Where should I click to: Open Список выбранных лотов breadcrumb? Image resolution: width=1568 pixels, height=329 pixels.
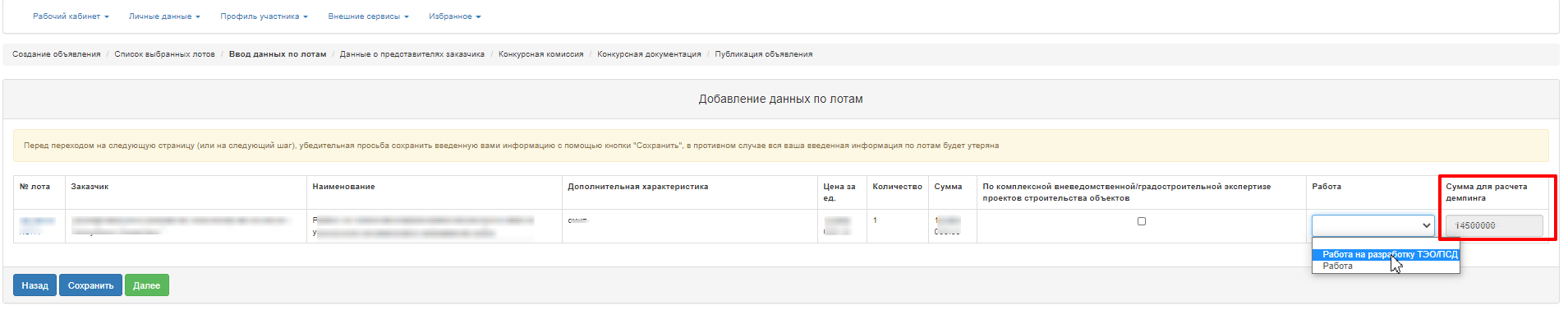click(164, 54)
